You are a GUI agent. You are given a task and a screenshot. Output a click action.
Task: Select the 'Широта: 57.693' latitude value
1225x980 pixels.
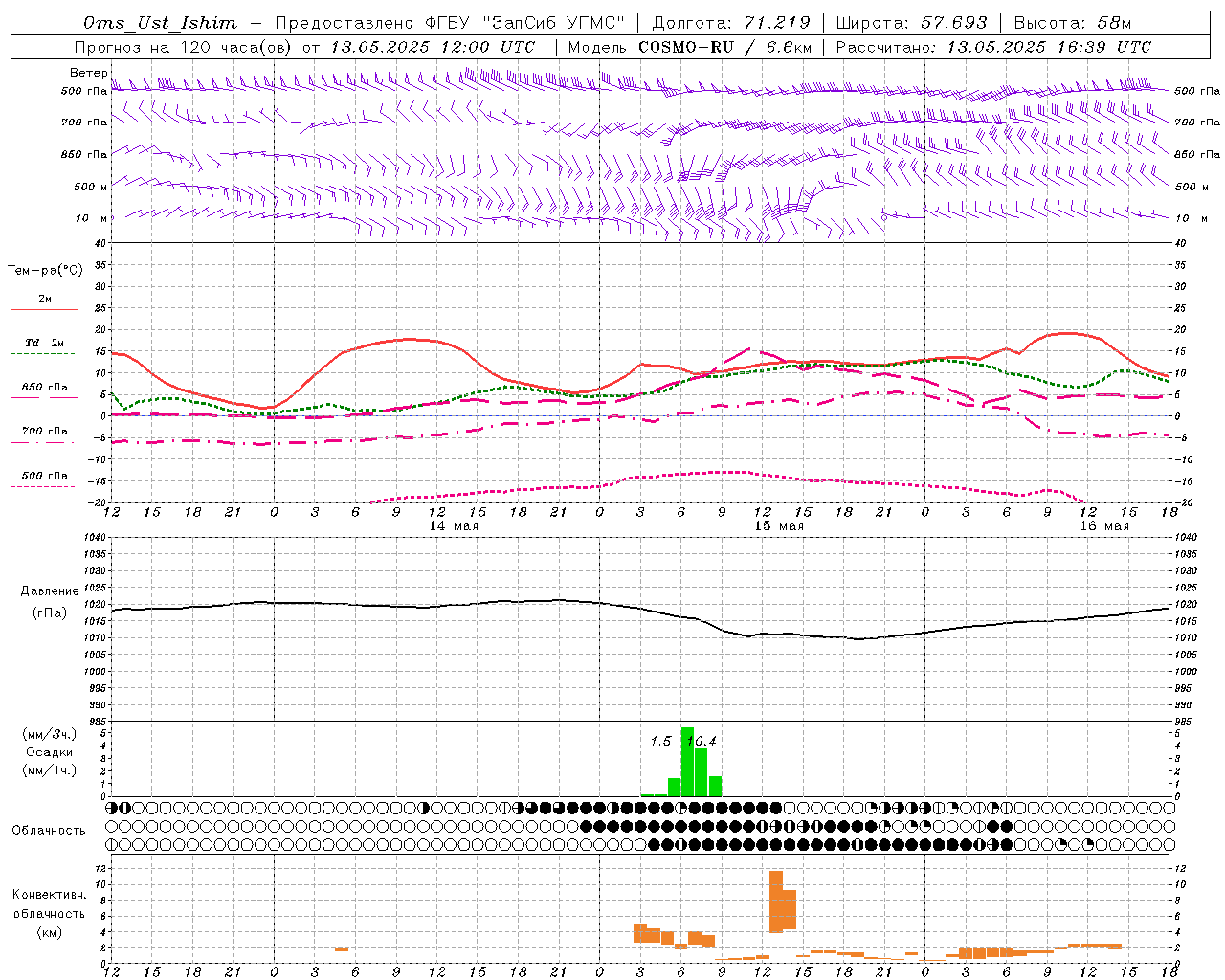click(911, 23)
